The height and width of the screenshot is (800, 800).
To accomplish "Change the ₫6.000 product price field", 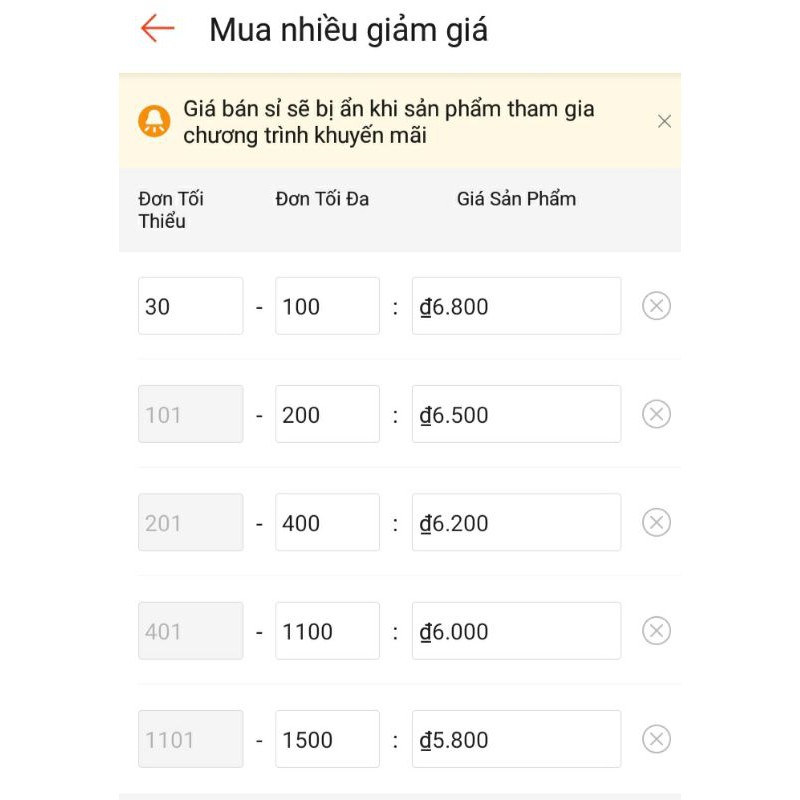I will (516, 631).
